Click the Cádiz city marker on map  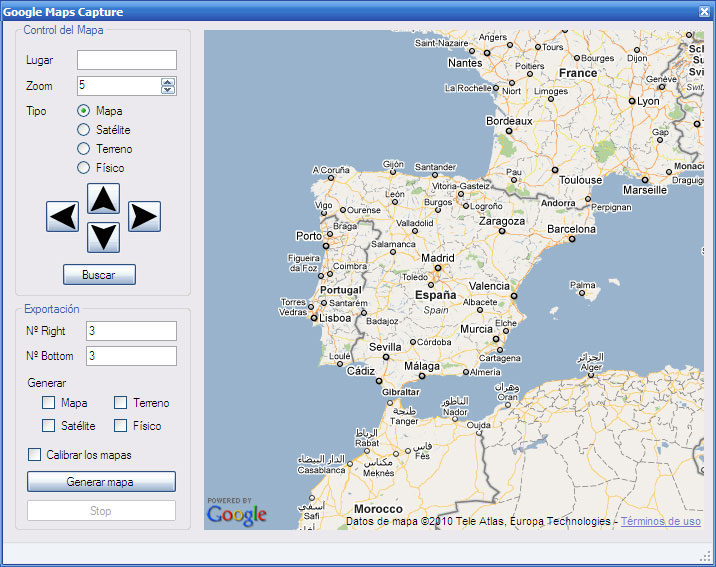point(379,381)
